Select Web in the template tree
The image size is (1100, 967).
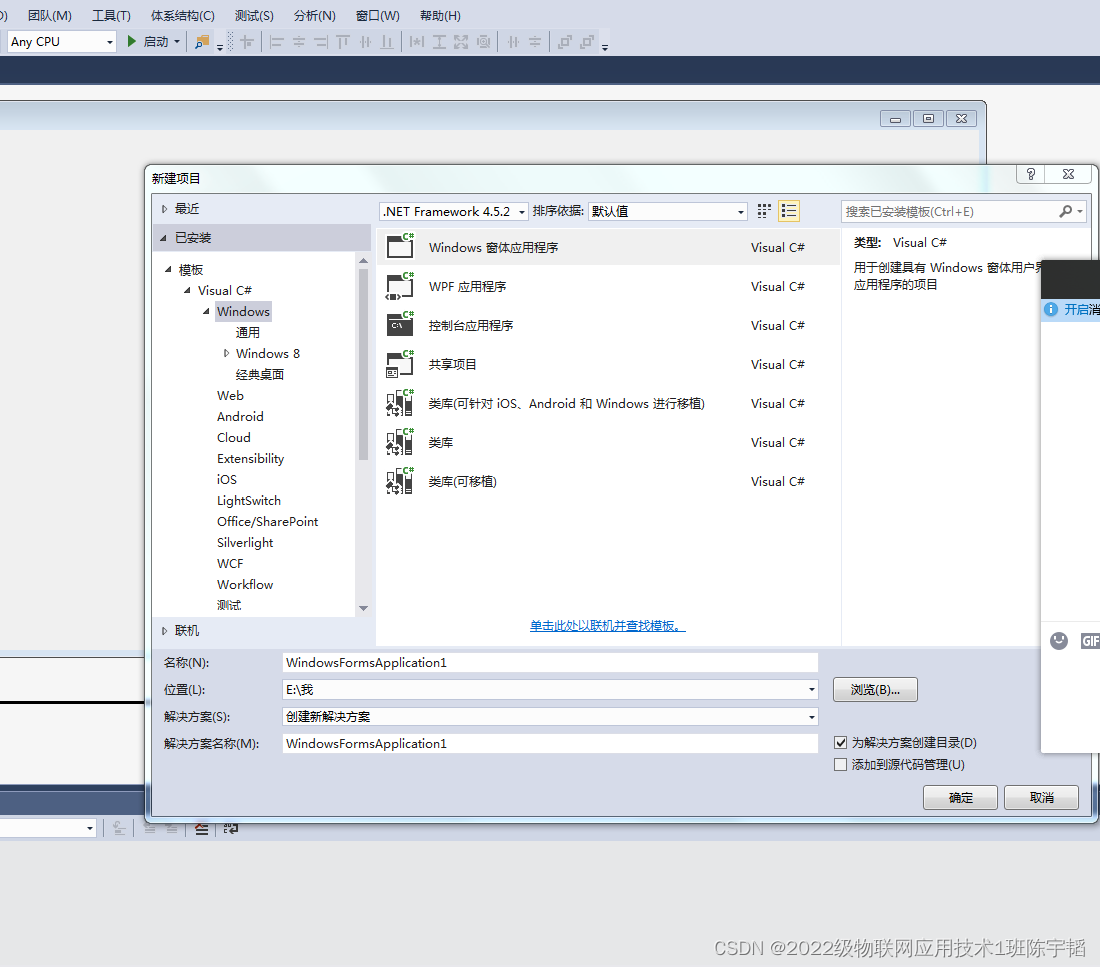pyautogui.click(x=230, y=396)
